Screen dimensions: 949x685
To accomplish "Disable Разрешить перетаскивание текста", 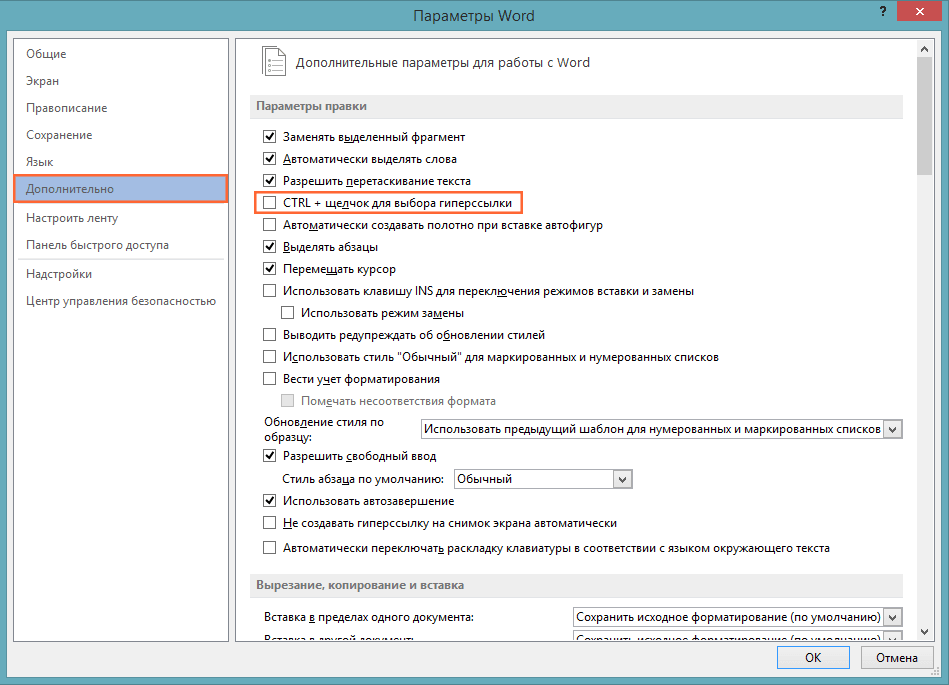I will (x=269, y=180).
